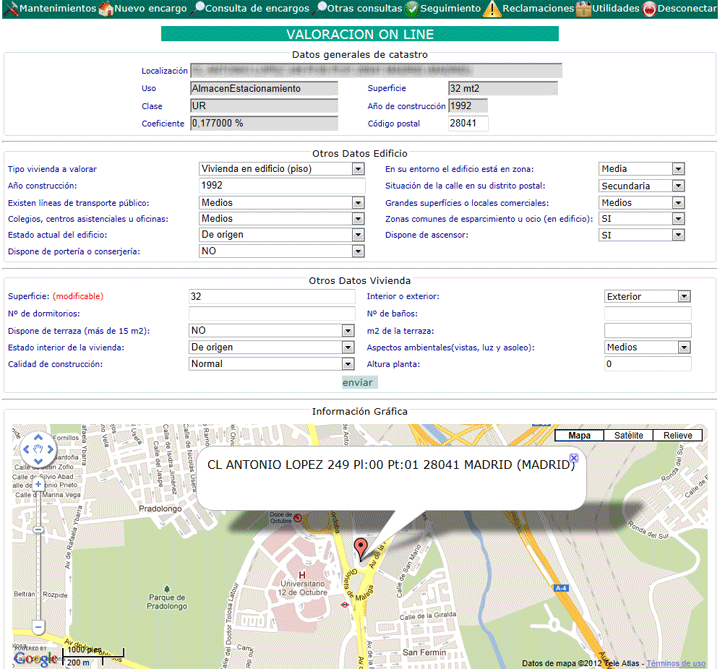
Task: Click the Consulta de encargos magnifier icon
Action: point(198,8)
